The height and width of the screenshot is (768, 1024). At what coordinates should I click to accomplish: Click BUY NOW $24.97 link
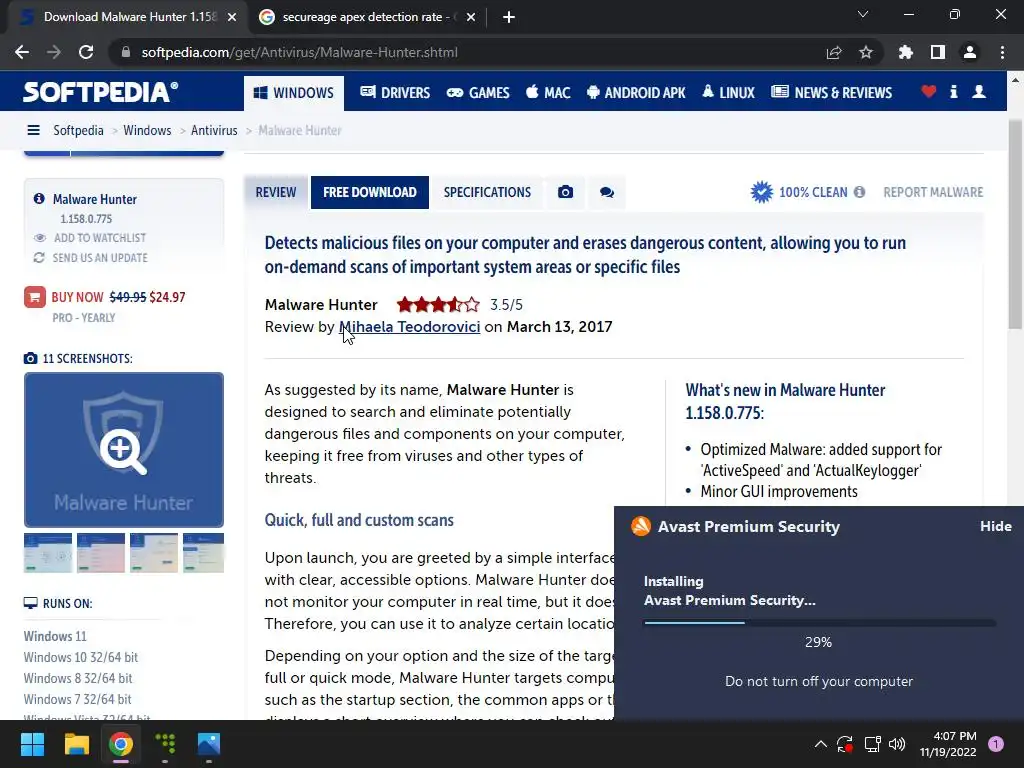[118, 297]
